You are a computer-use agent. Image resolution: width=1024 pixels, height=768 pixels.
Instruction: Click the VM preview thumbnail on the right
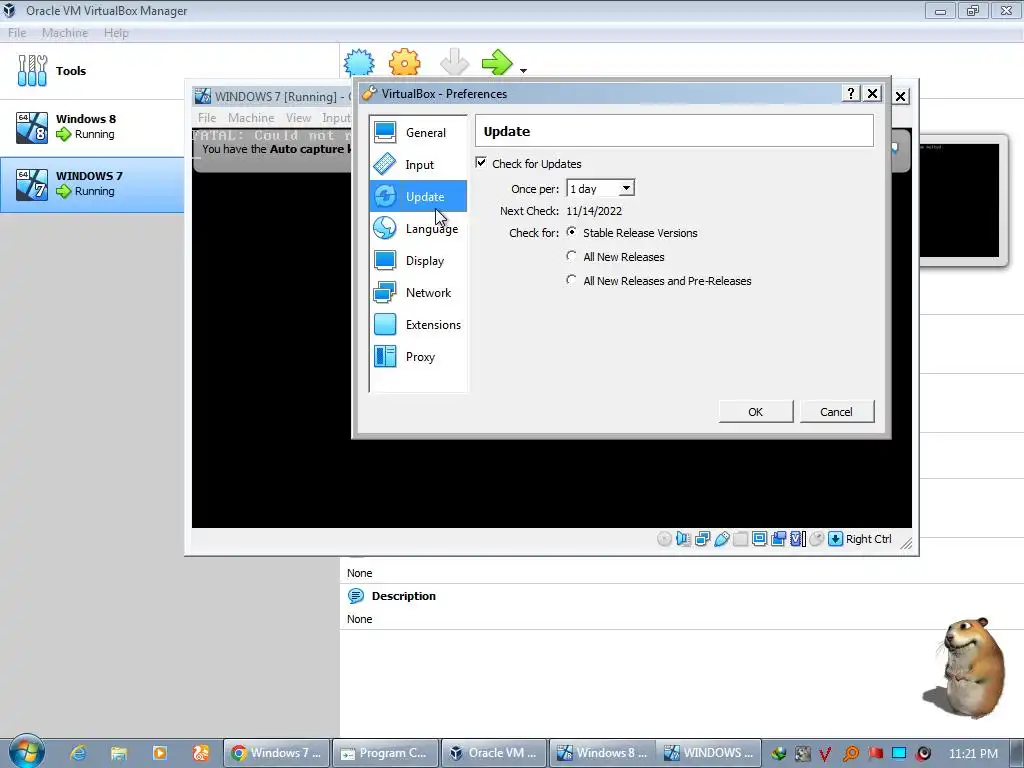pos(960,200)
